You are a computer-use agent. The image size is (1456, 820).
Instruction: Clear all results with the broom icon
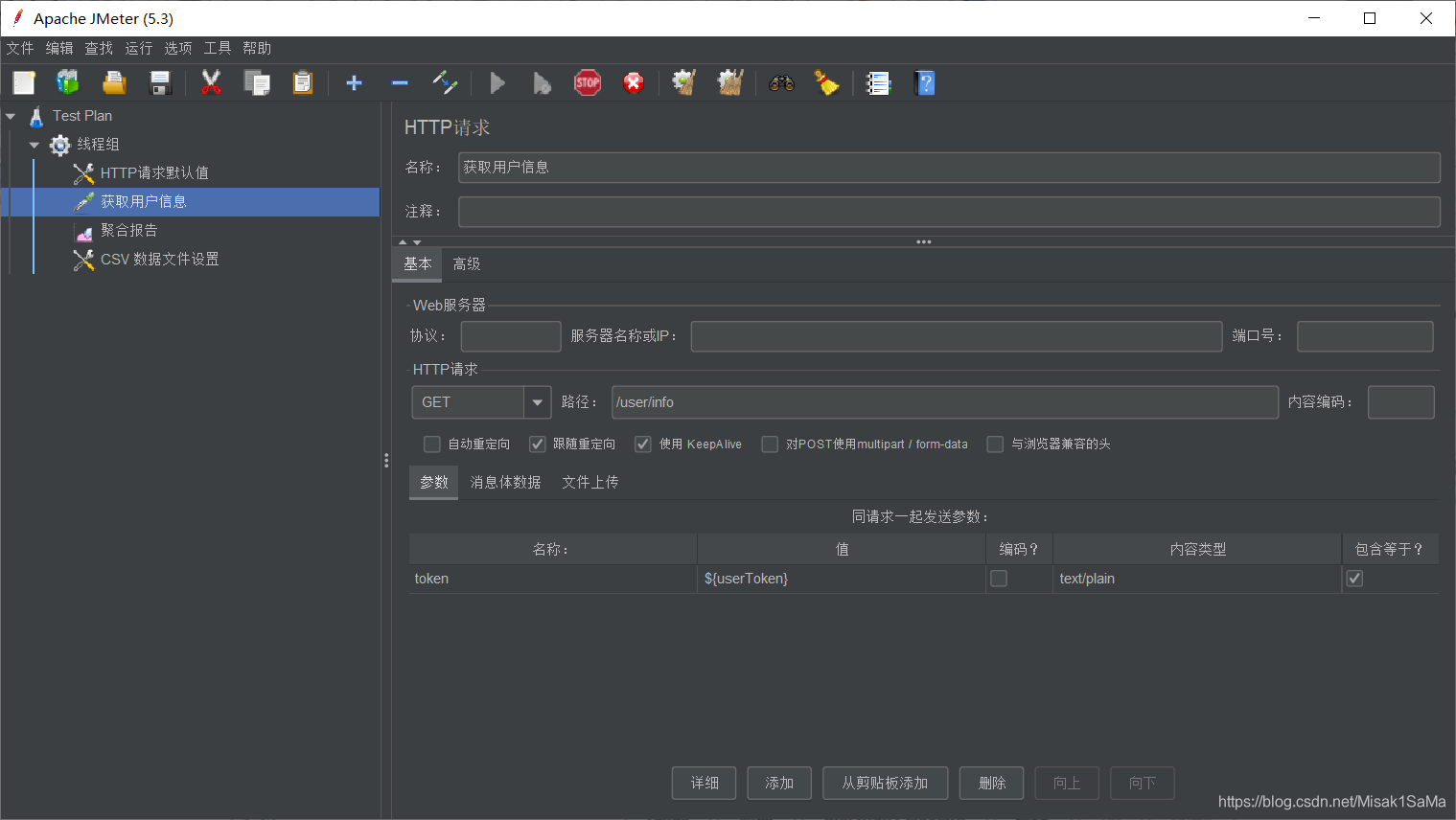[827, 82]
